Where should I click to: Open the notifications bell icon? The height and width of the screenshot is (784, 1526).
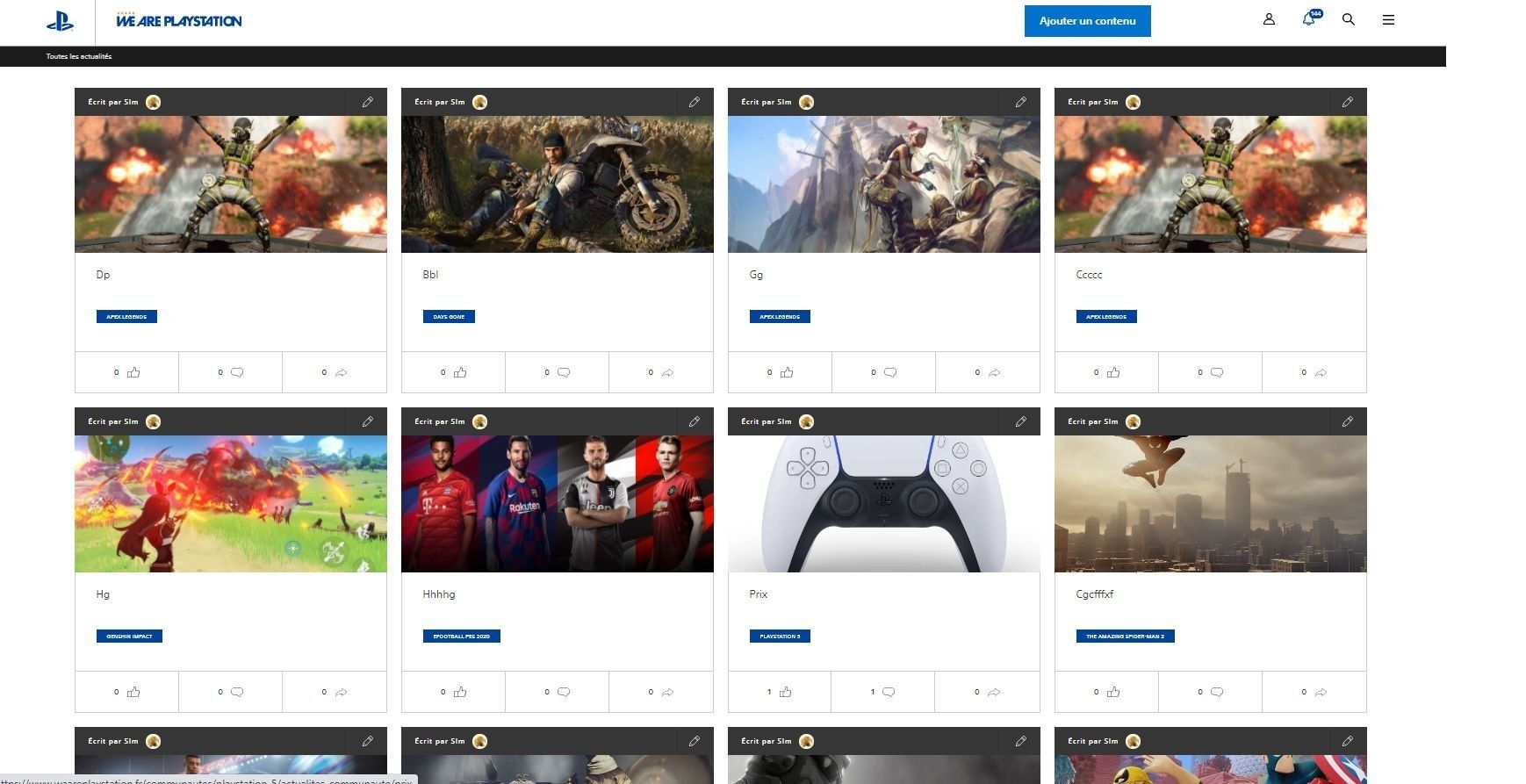pos(1309,19)
